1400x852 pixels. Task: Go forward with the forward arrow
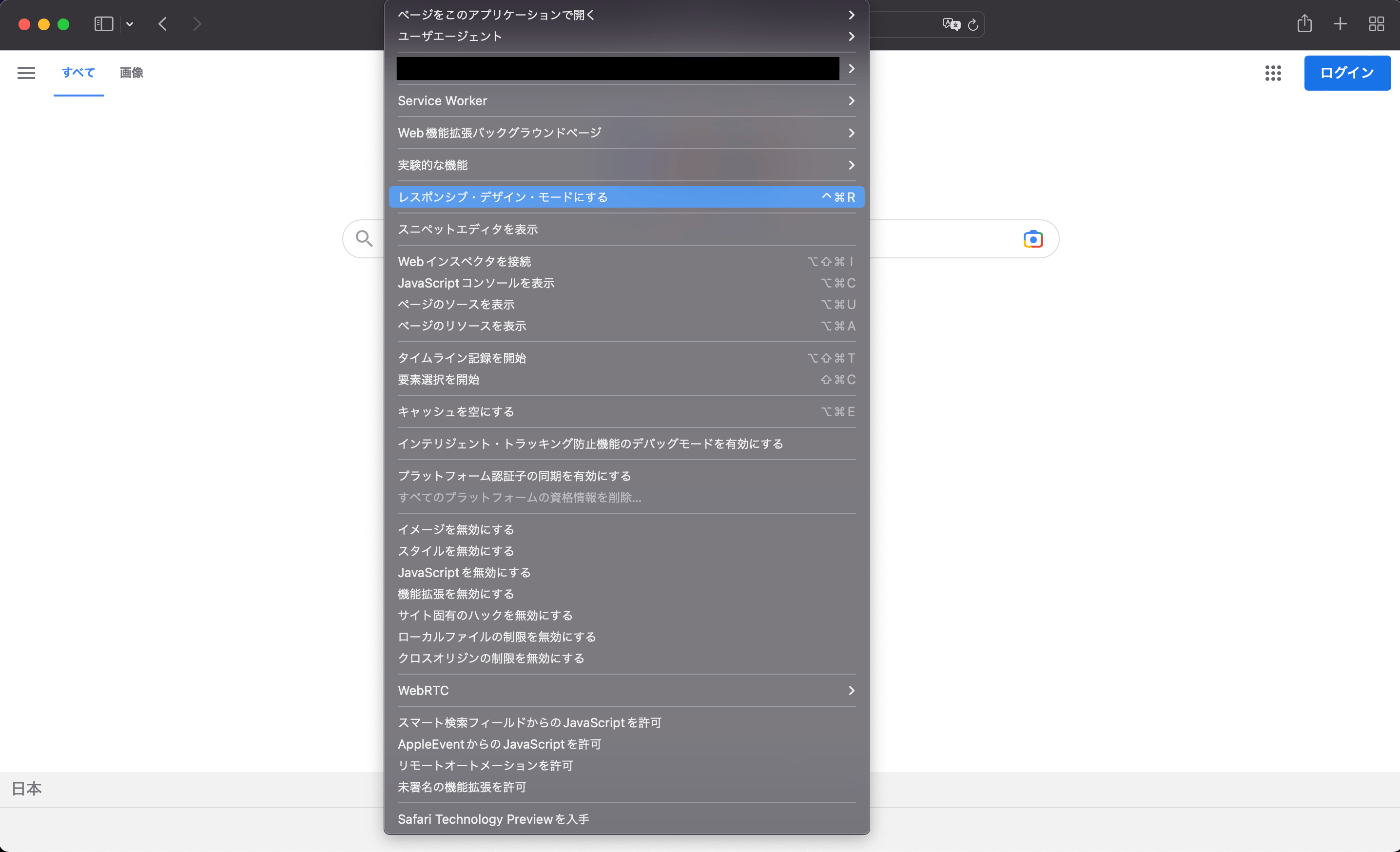point(197,24)
